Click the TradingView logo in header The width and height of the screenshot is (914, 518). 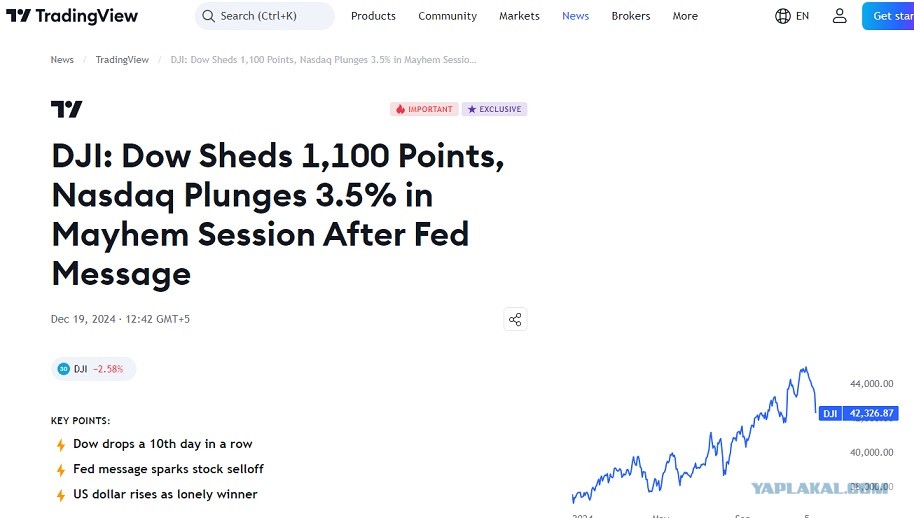click(72, 16)
